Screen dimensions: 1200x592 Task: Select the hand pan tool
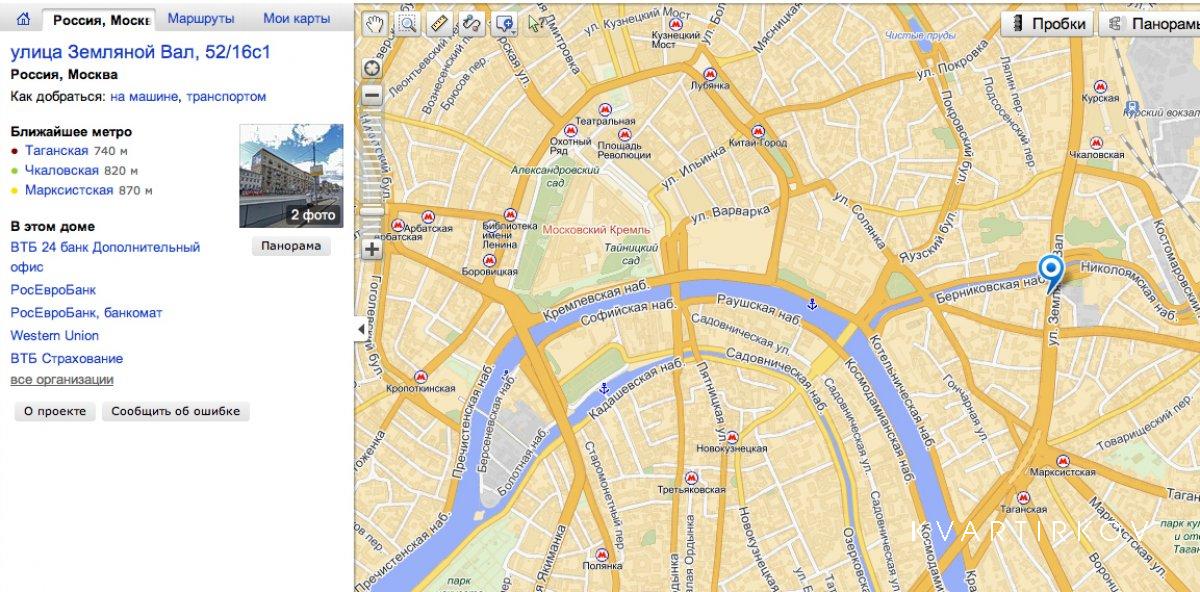point(374,24)
